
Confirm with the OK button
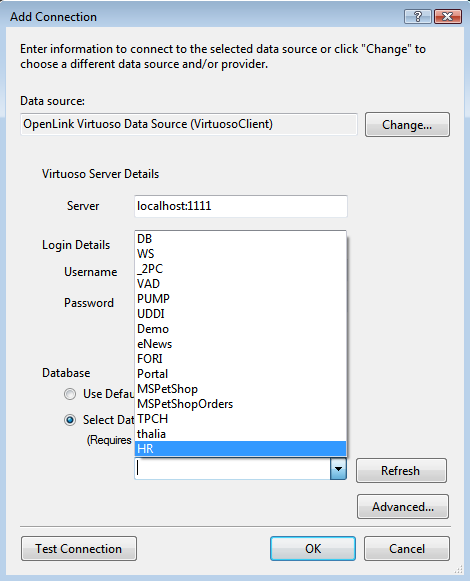pos(313,548)
